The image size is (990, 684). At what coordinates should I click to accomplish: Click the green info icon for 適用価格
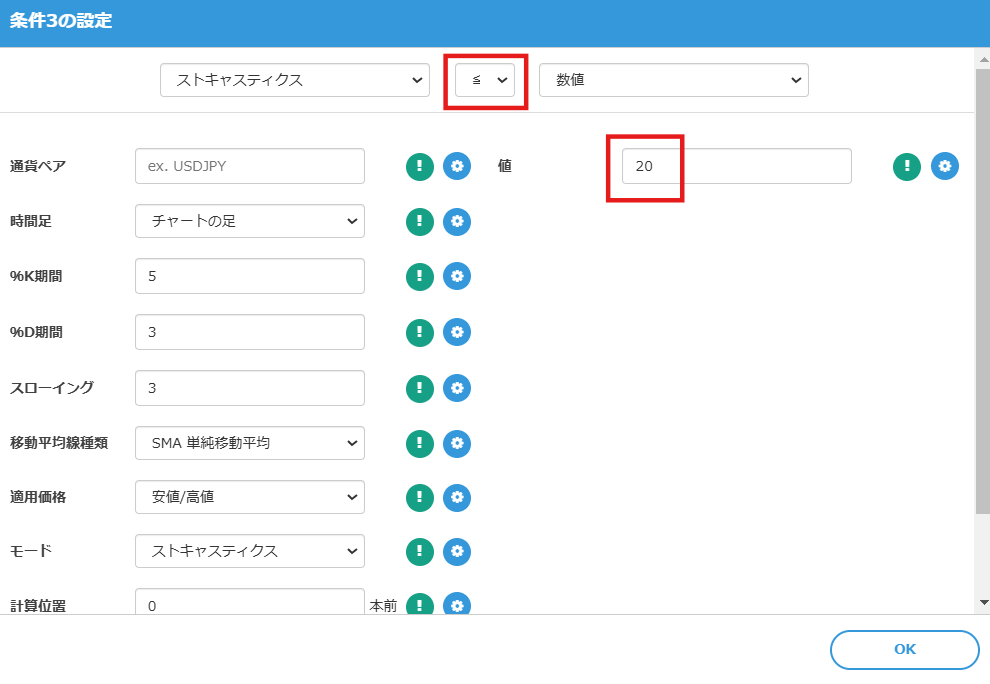[x=420, y=496]
